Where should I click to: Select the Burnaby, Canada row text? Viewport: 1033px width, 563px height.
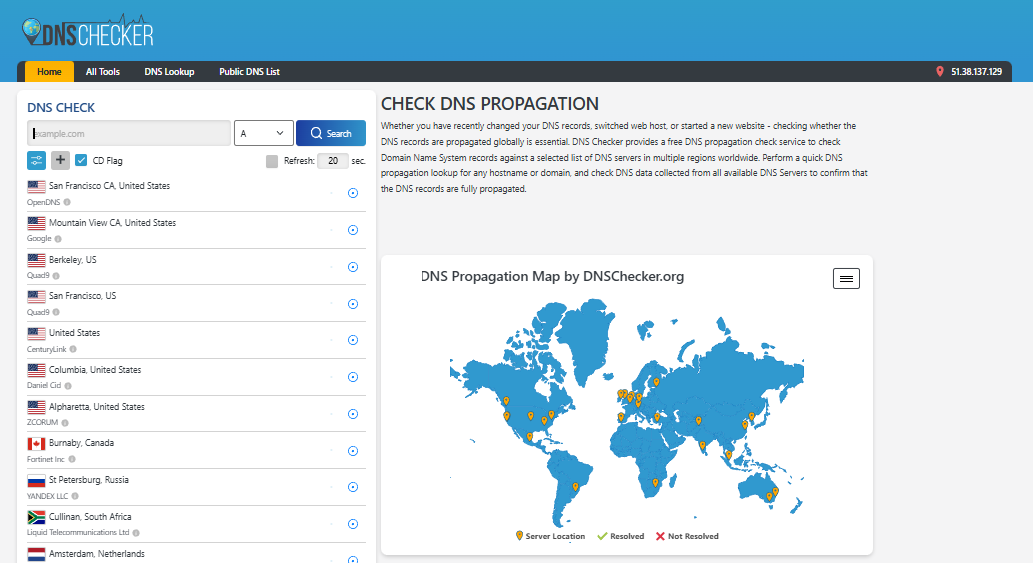point(81,443)
